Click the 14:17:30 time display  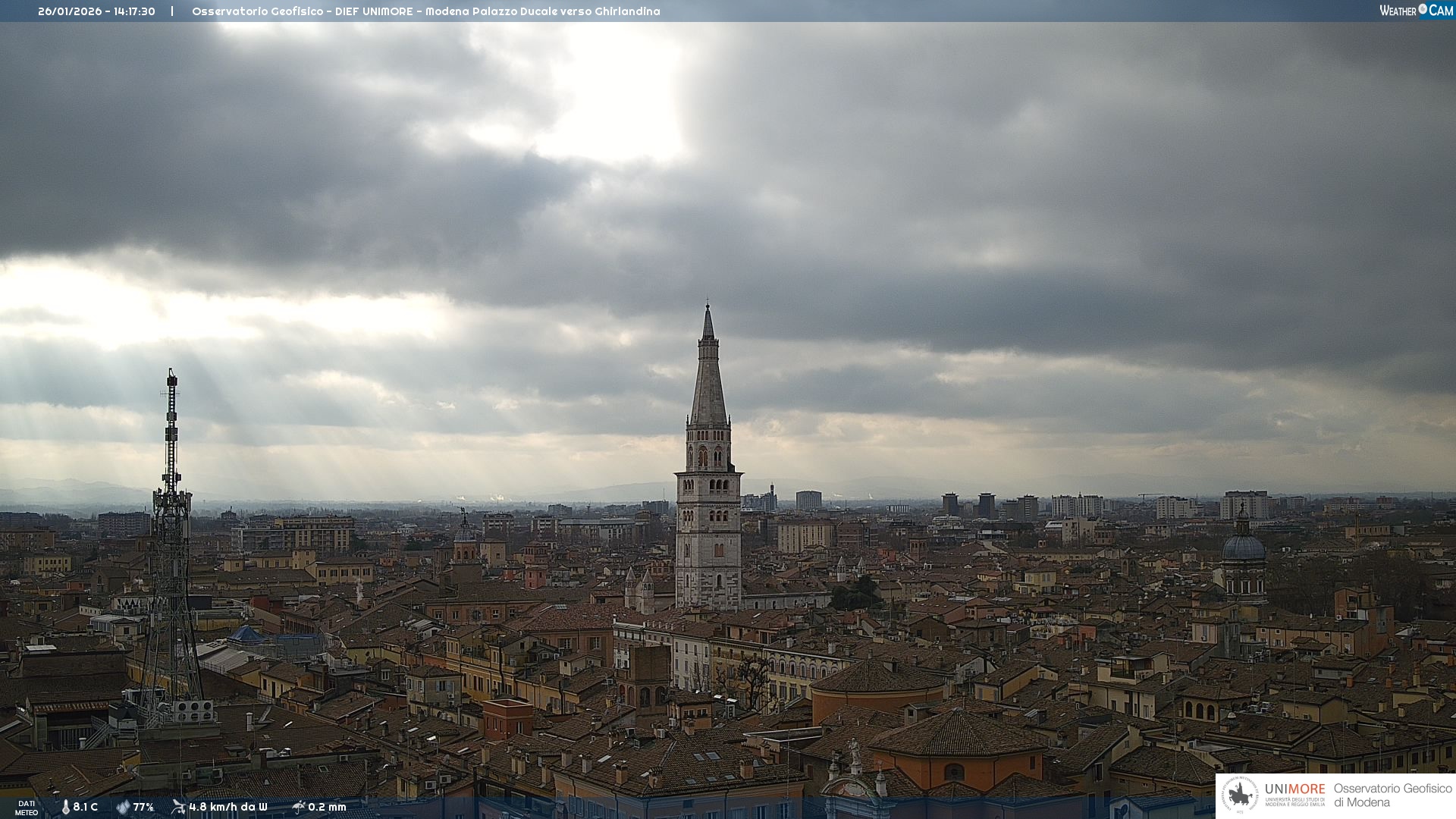tap(134, 11)
